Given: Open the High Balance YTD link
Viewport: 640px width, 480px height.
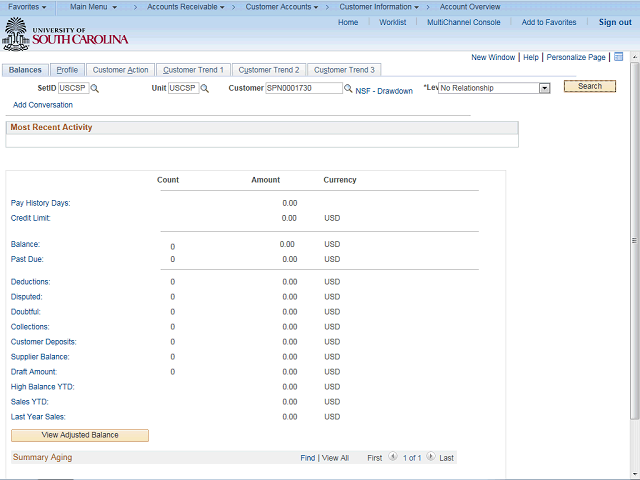Looking at the screenshot, I should click(x=43, y=387).
